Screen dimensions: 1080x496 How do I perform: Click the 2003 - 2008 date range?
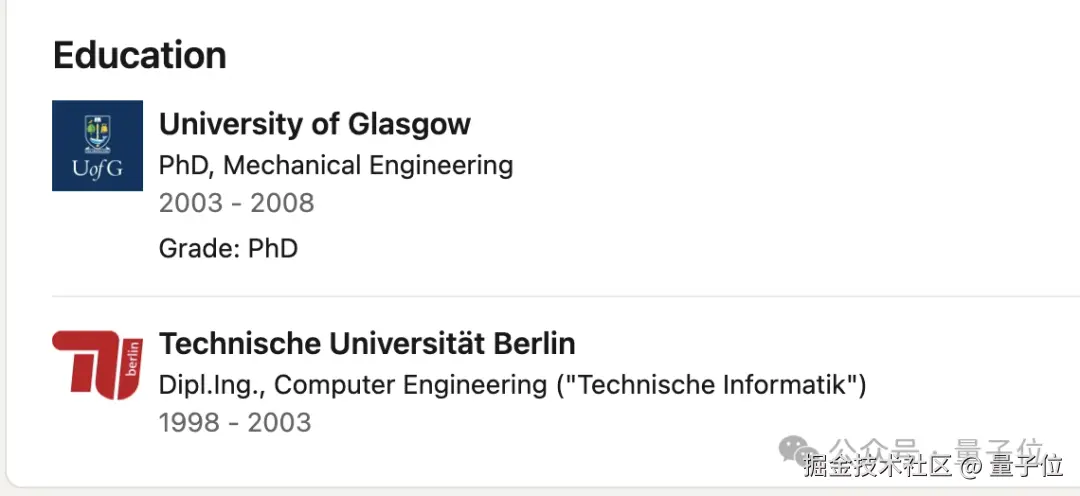coord(236,203)
